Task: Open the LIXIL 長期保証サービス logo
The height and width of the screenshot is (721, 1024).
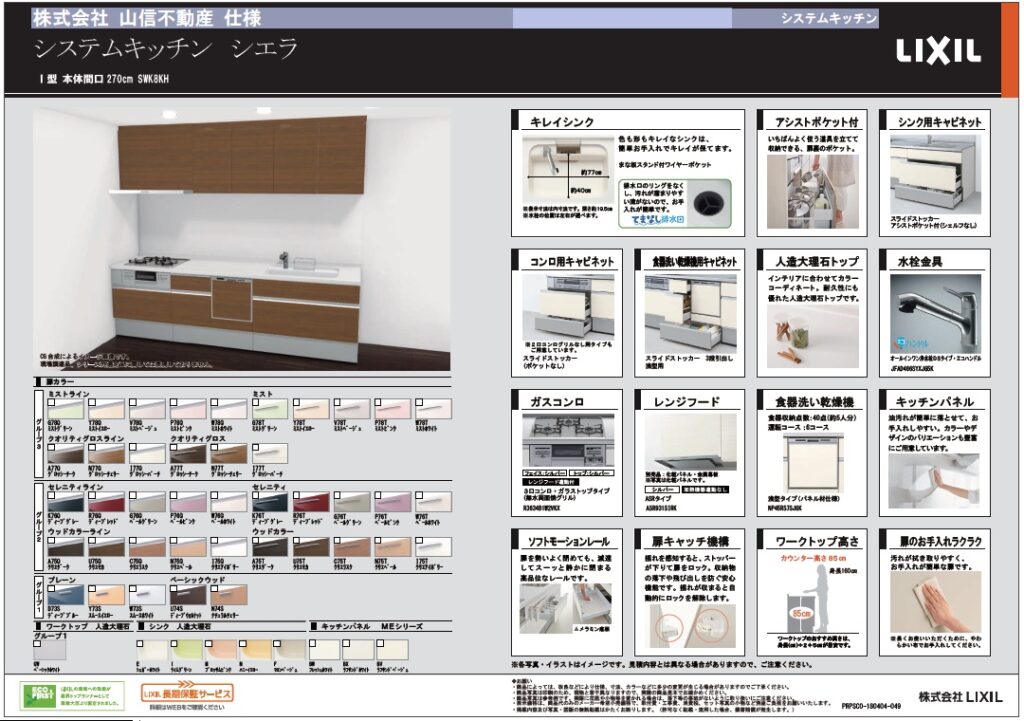Action: pos(187,692)
